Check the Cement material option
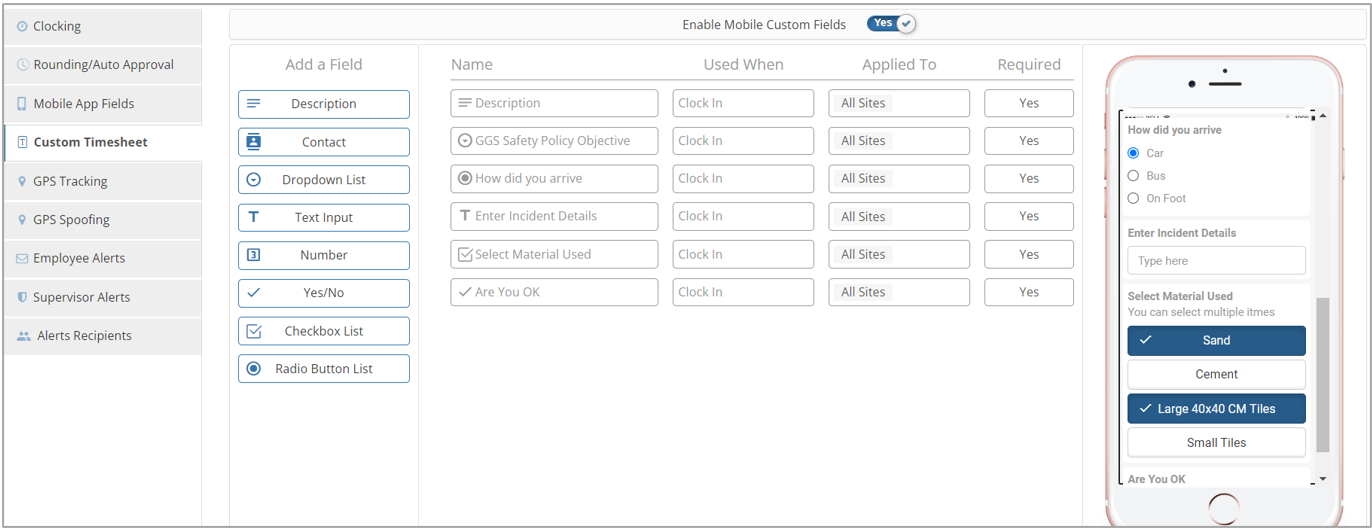The height and width of the screenshot is (531, 1372). (1216, 374)
